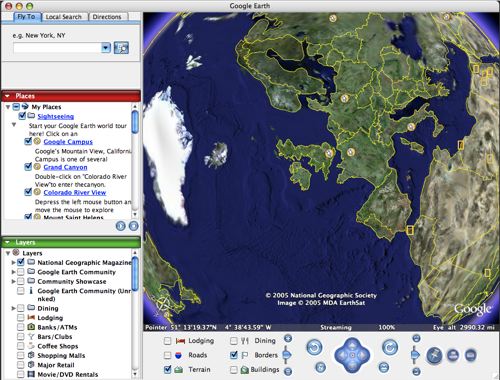The image size is (500, 380).
Task: Click the center button of the pan control
Action: (x=352, y=355)
